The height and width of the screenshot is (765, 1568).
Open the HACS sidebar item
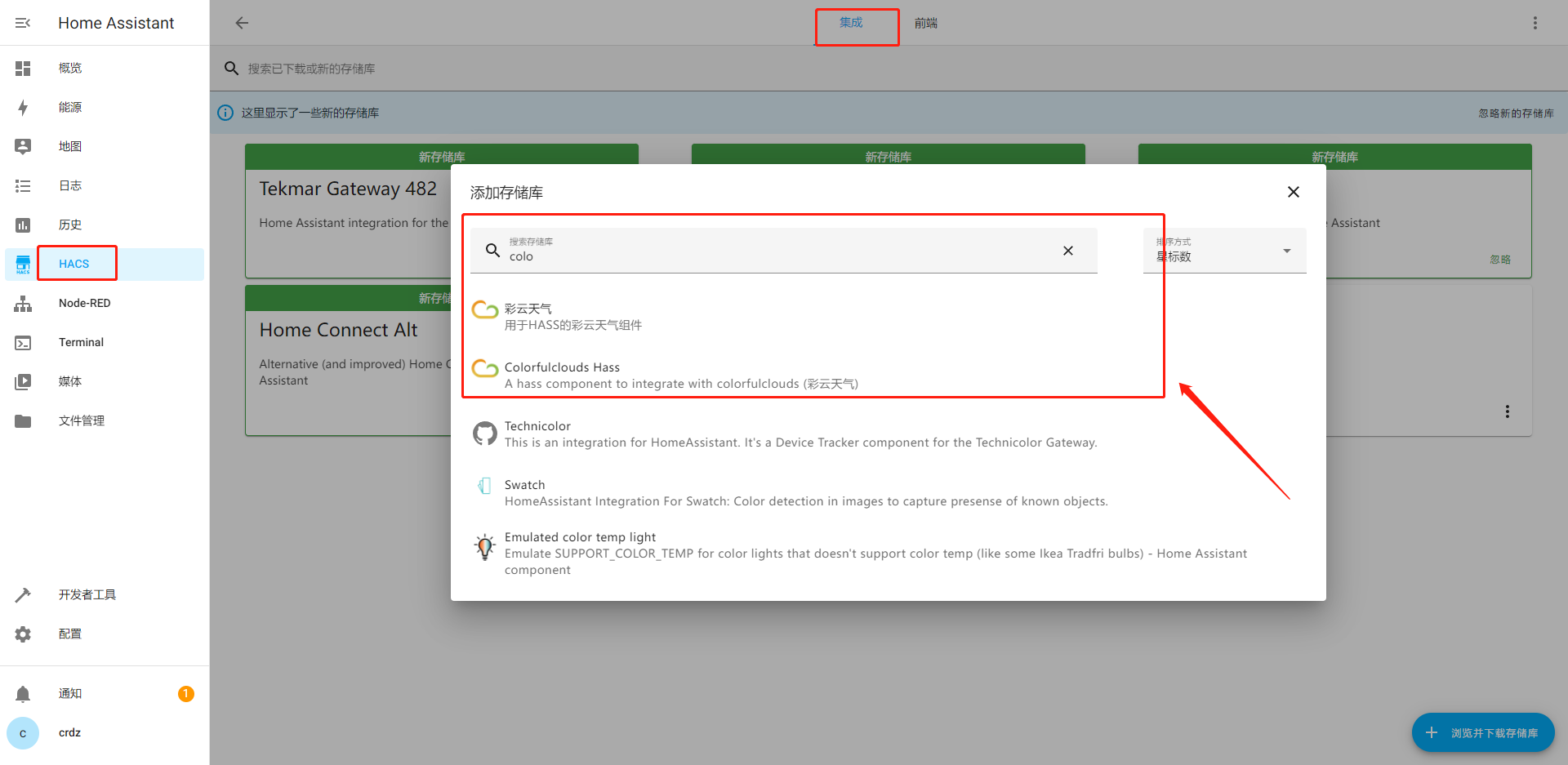click(73, 264)
